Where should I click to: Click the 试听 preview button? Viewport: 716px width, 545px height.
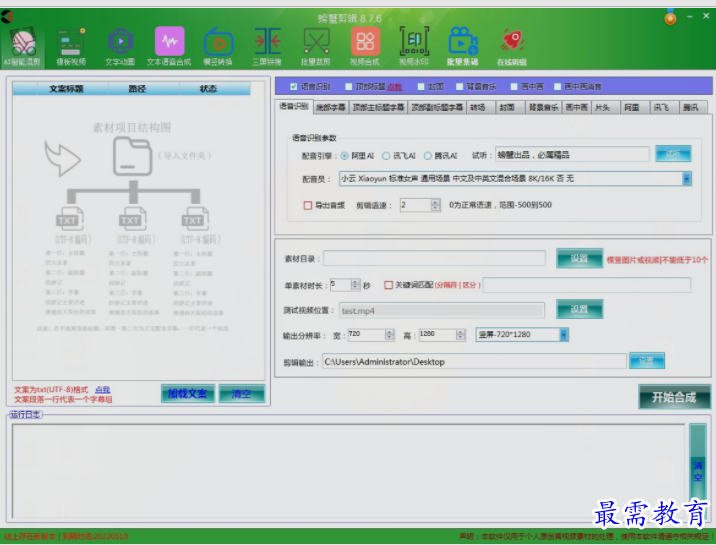pyautogui.click(x=673, y=154)
